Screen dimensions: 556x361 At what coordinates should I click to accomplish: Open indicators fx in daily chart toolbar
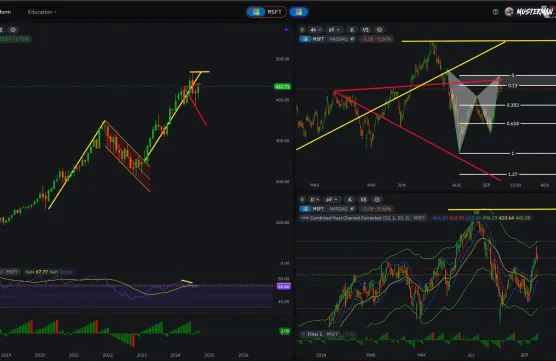pyautogui.click(x=350, y=200)
